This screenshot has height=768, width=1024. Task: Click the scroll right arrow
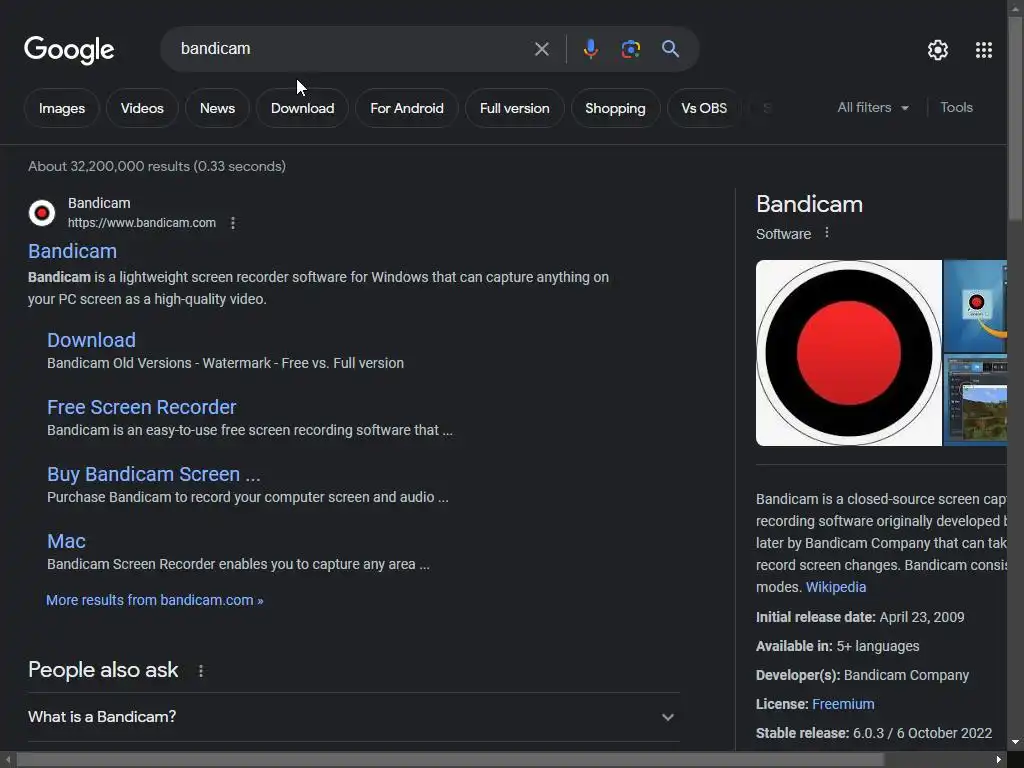pos(999,760)
